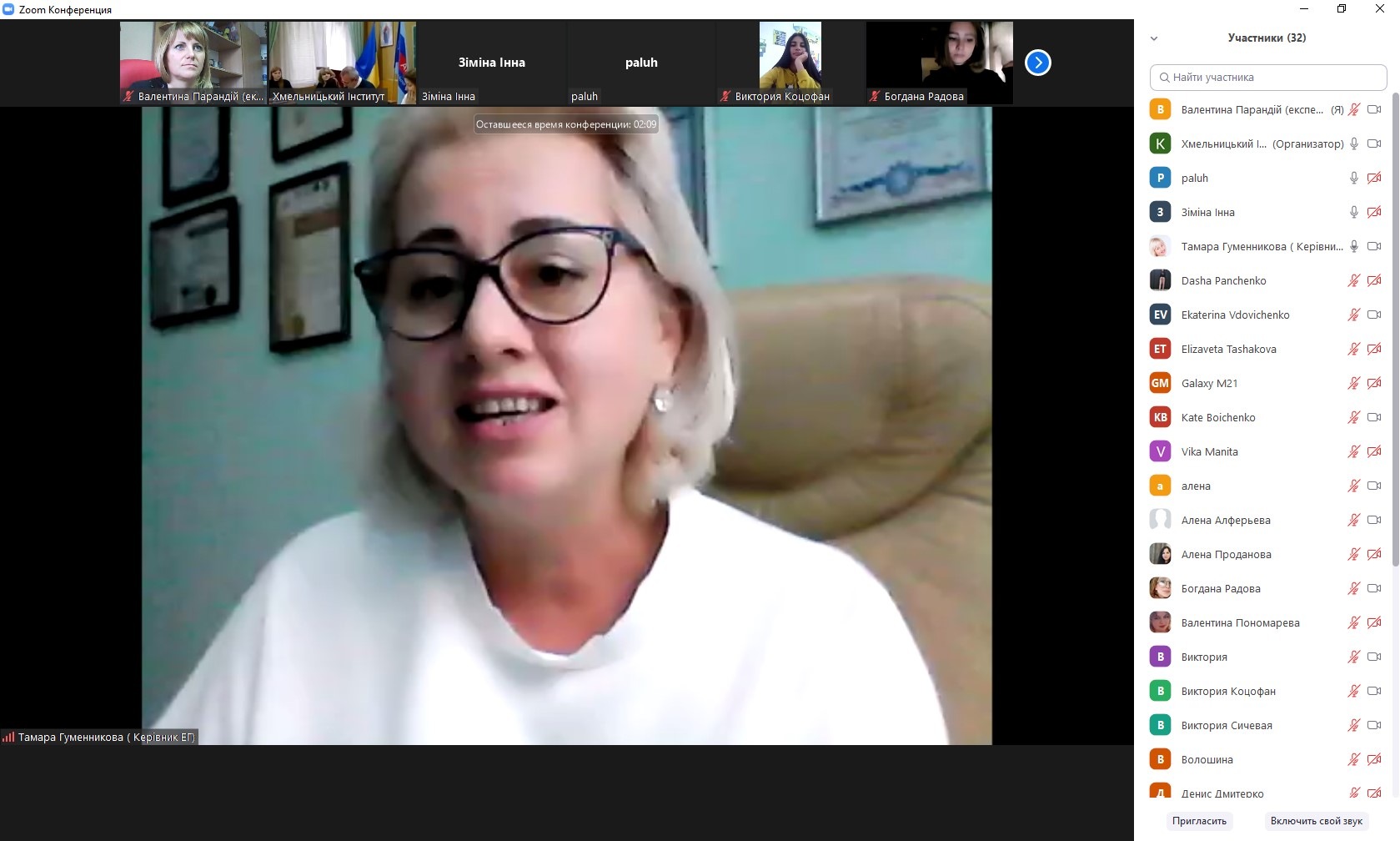Collapse the participants panel chevron
Viewport: 1400px width, 841px height.
1154,38
